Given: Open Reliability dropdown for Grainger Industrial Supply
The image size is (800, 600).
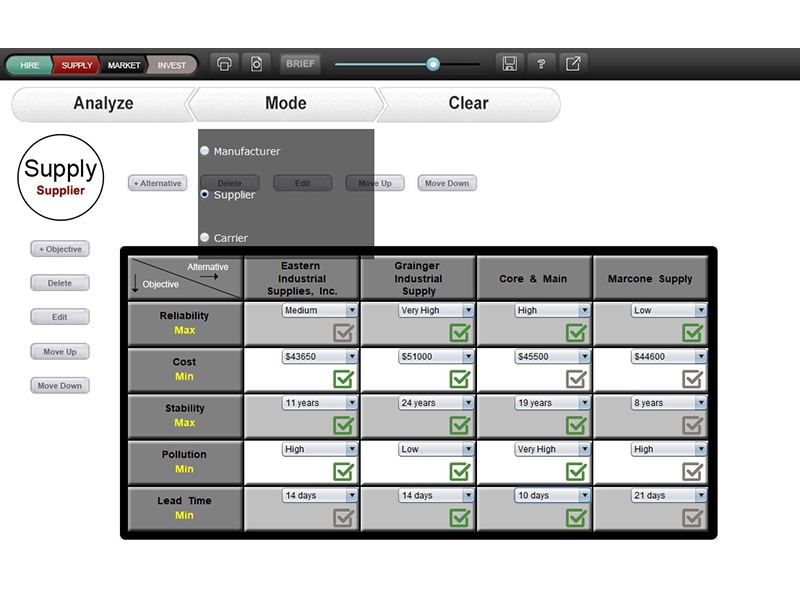Looking at the screenshot, I should point(436,310).
